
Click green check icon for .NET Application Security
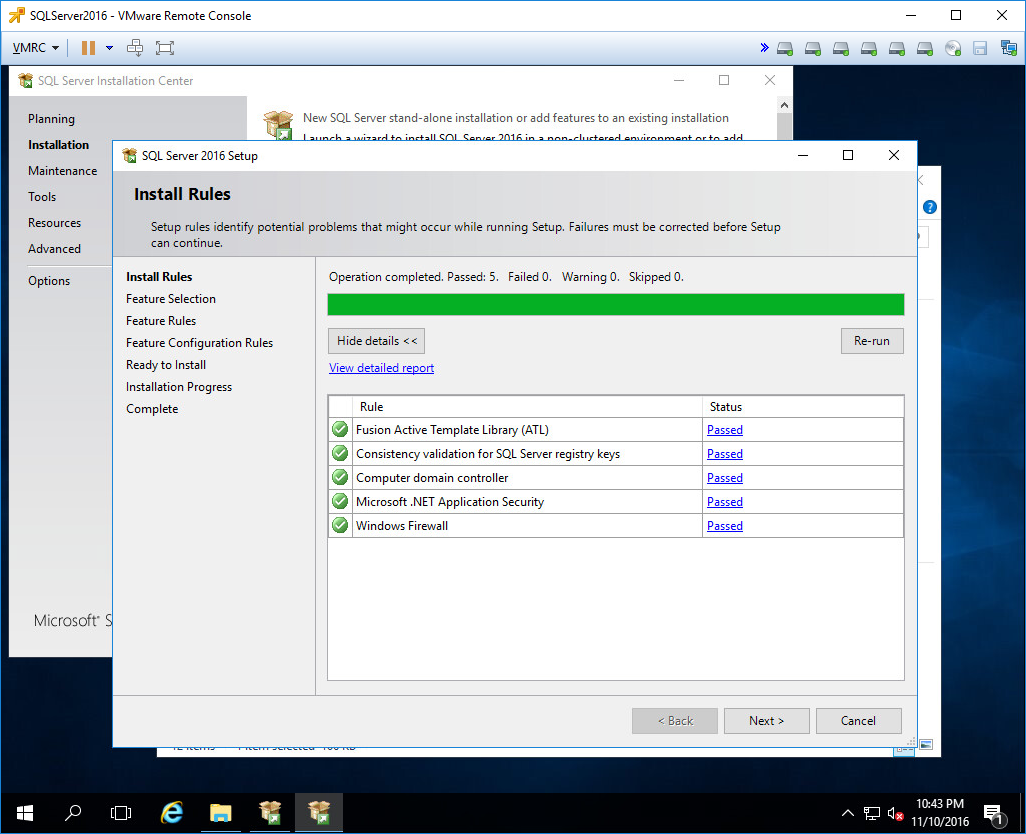click(340, 502)
